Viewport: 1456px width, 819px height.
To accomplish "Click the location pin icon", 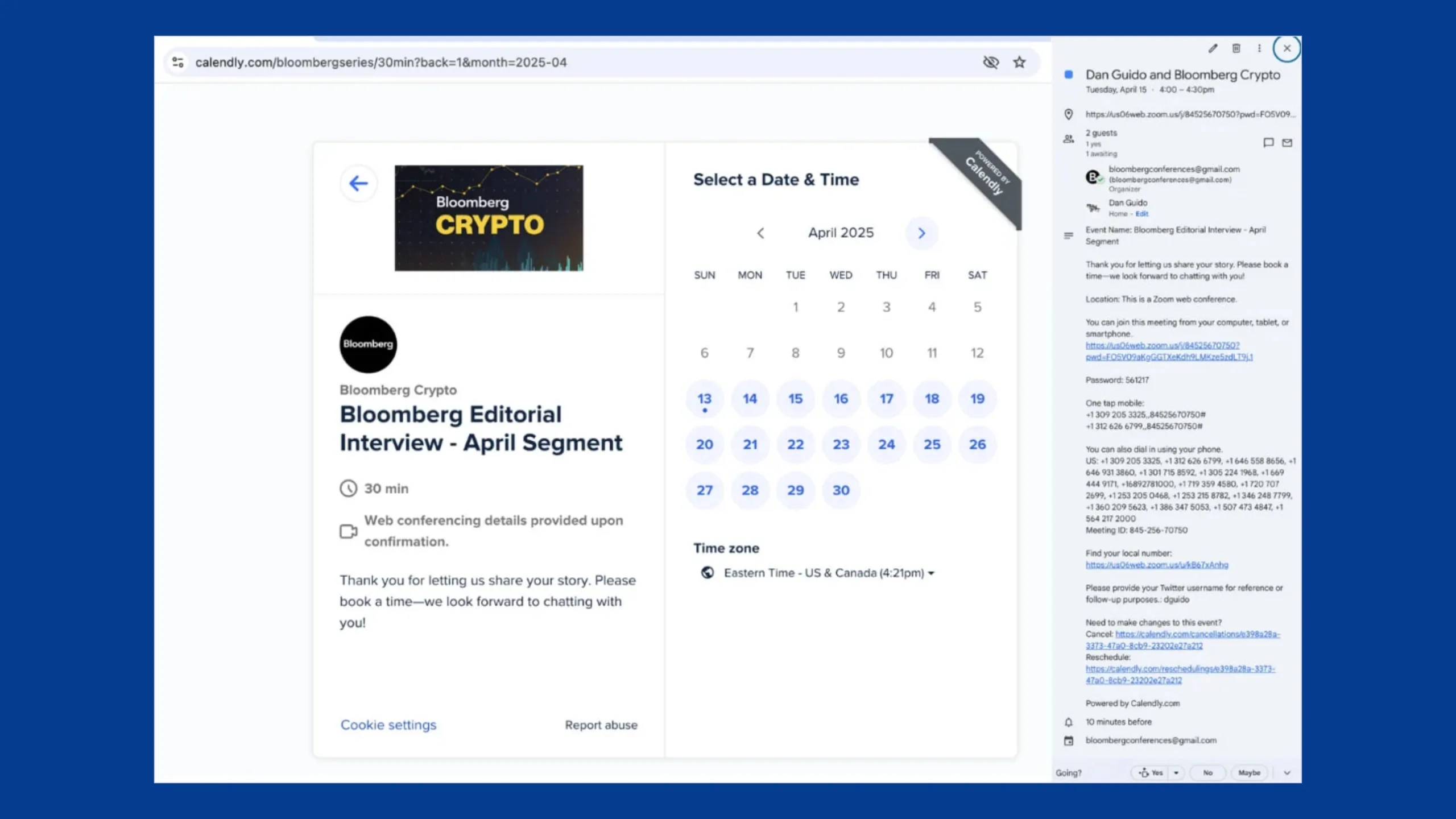I will click(x=1069, y=114).
